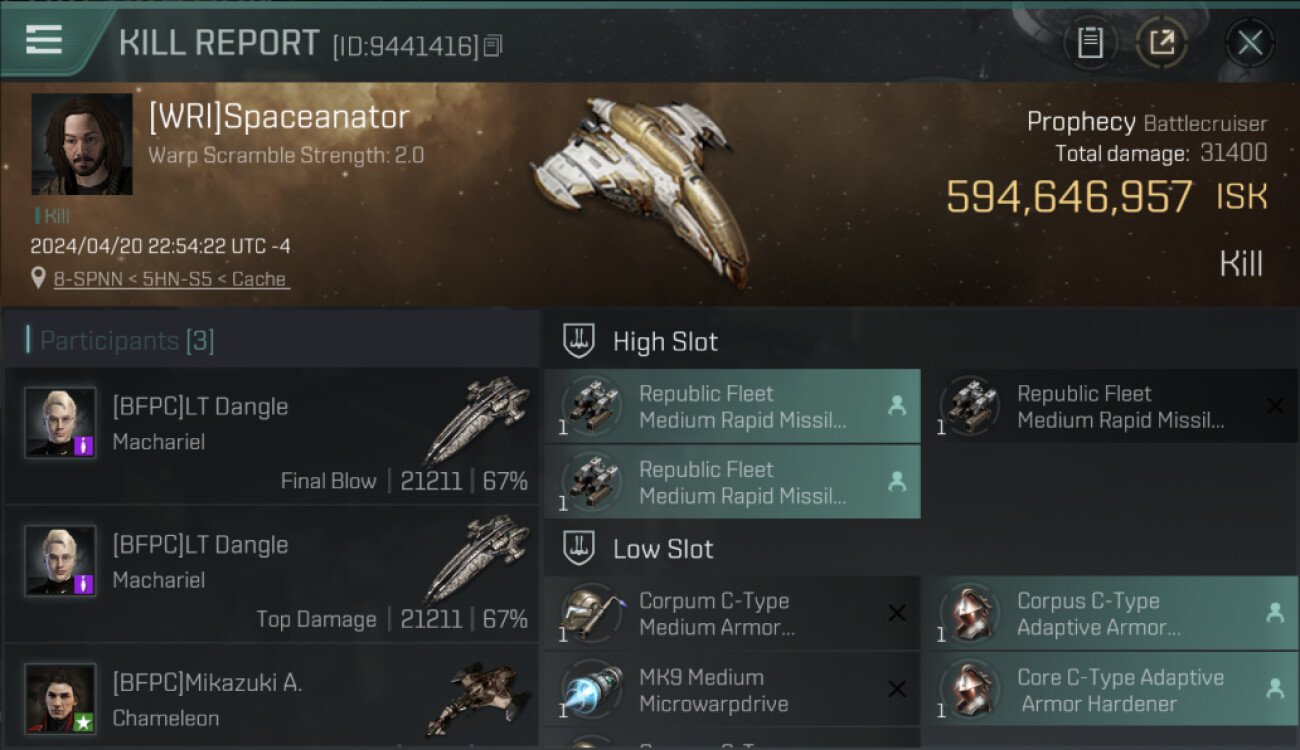Screen dimensions: 1300x750
Task: Open Mikazuki A. pilot portrait
Action: 61,697
